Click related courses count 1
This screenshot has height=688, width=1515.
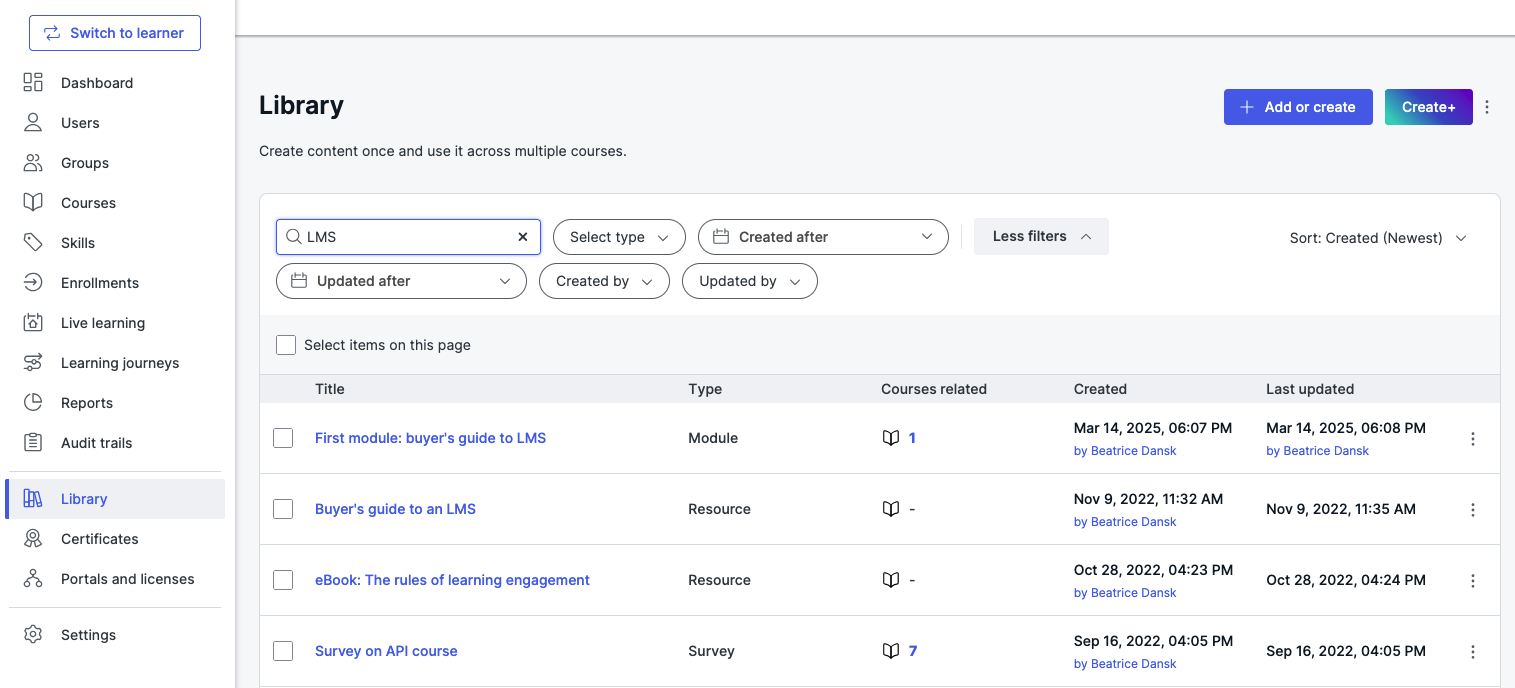tap(912, 438)
